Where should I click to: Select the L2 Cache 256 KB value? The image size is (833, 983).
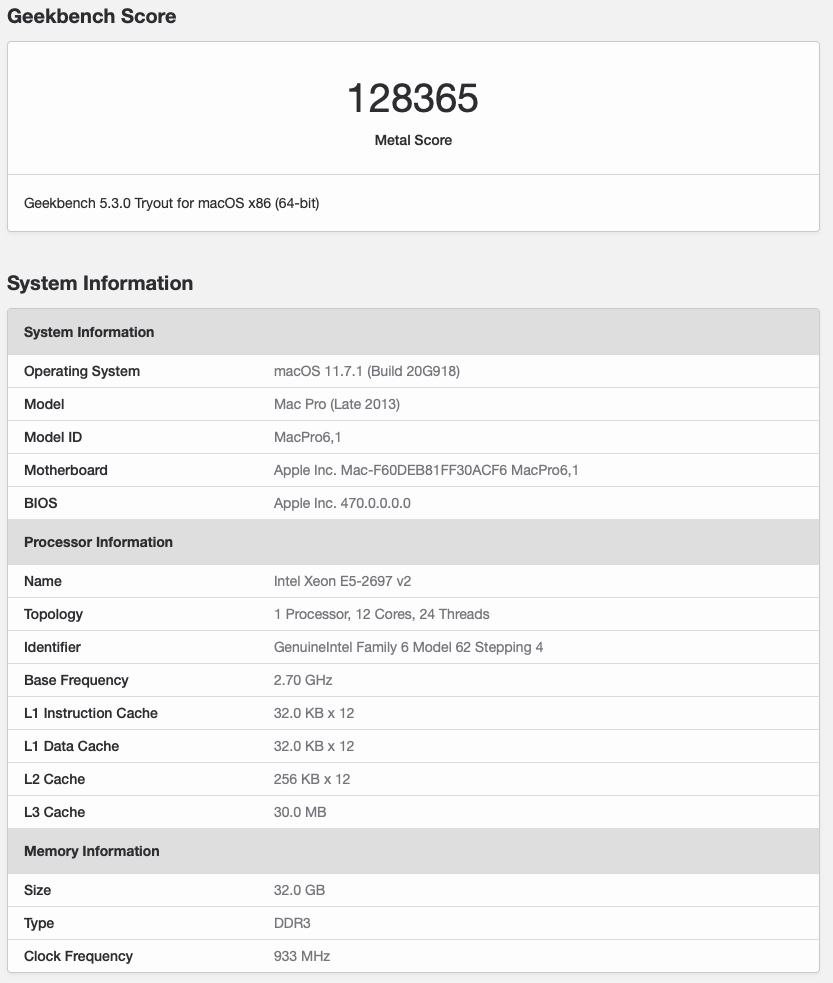click(312, 779)
